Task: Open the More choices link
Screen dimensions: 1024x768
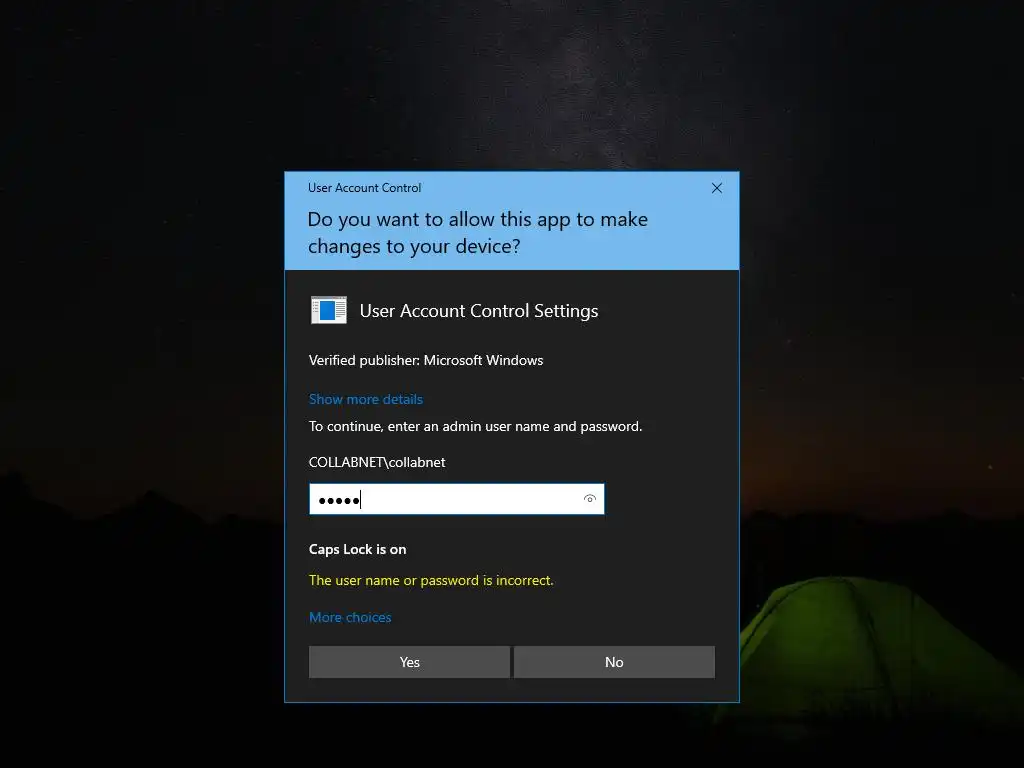Action: click(x=350, y=617)
